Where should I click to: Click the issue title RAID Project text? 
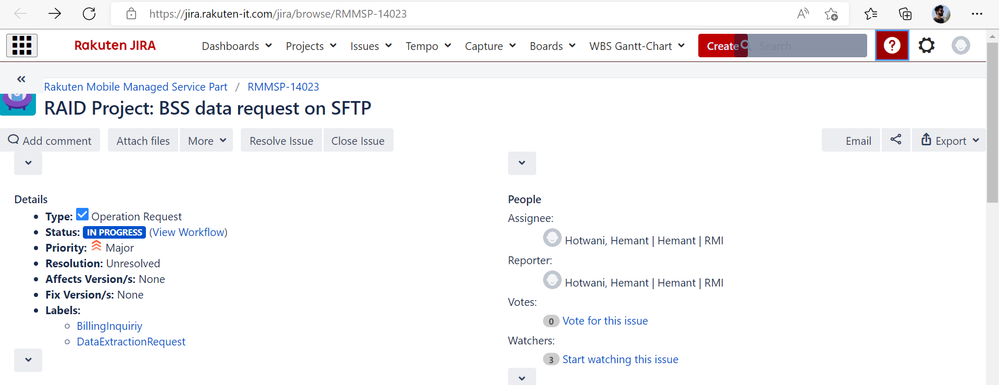pyautogui.click(x=208, y=108)
